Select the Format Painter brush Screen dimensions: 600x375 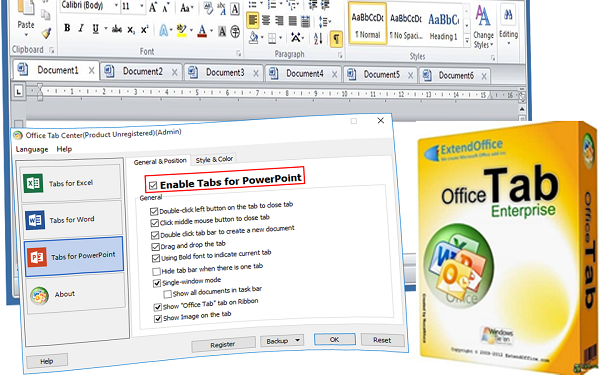tap(46, 34)
